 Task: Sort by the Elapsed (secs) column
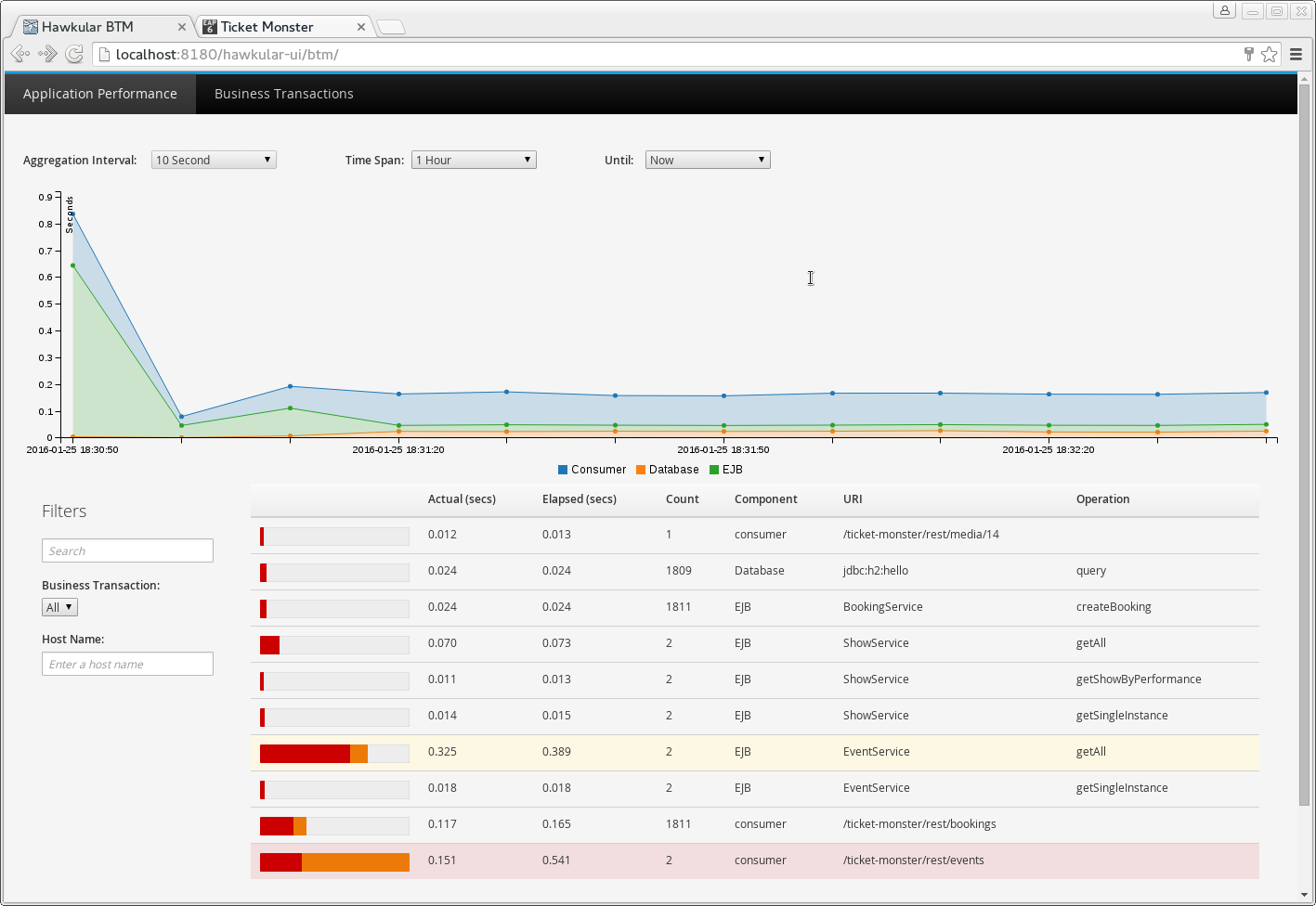pyautogui.click(x=580, y=499)
